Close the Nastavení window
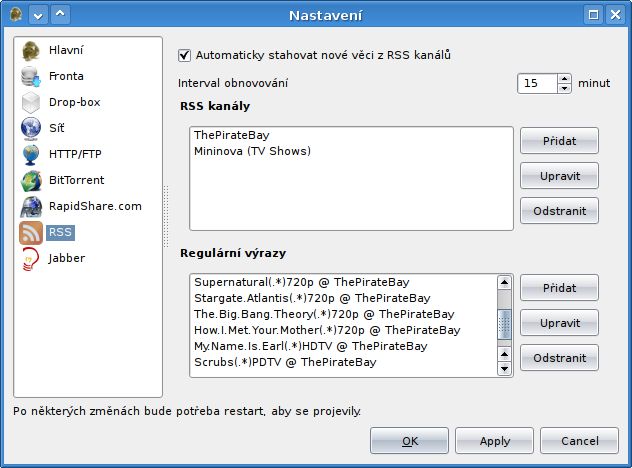Image resolution: width=632 pixels, height=468 pixels. 615,15
